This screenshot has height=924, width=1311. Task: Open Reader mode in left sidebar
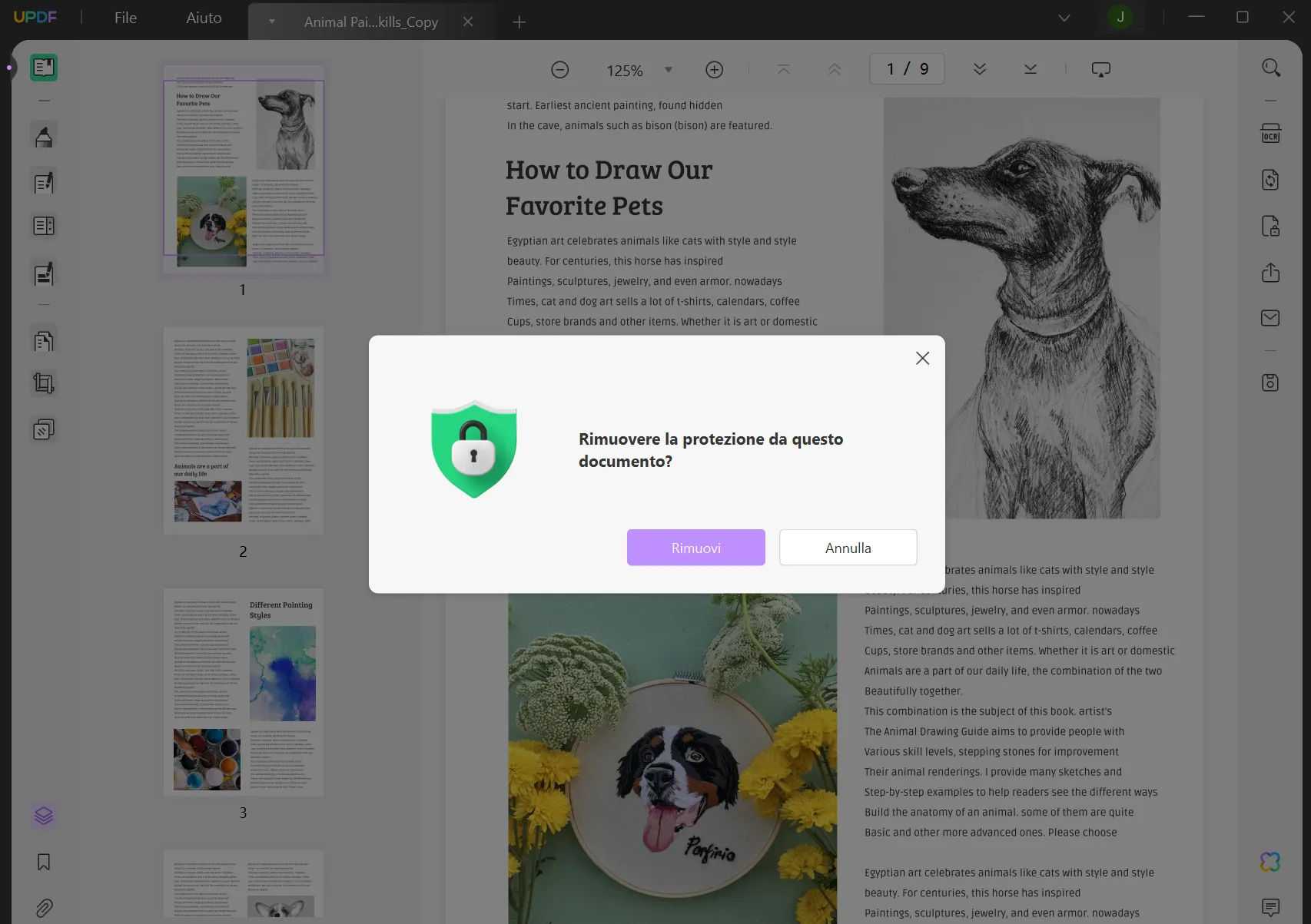pos(44,68)
